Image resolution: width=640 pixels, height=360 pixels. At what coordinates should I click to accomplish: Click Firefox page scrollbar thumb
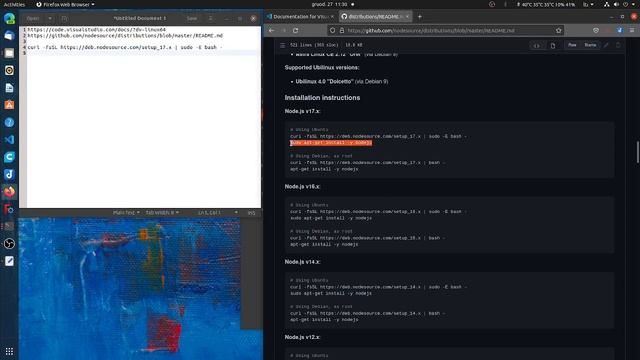pos(638,152)
